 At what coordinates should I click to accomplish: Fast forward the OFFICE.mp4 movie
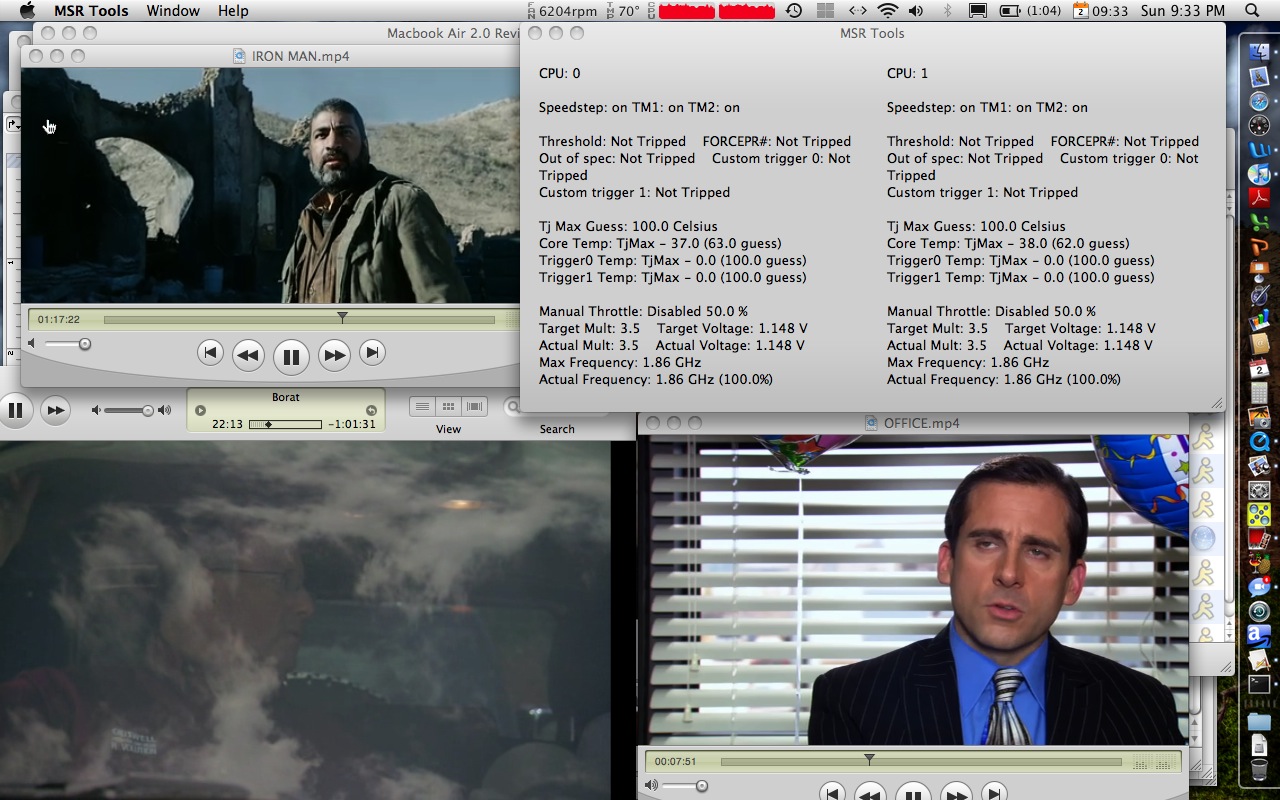click(957, 793)
